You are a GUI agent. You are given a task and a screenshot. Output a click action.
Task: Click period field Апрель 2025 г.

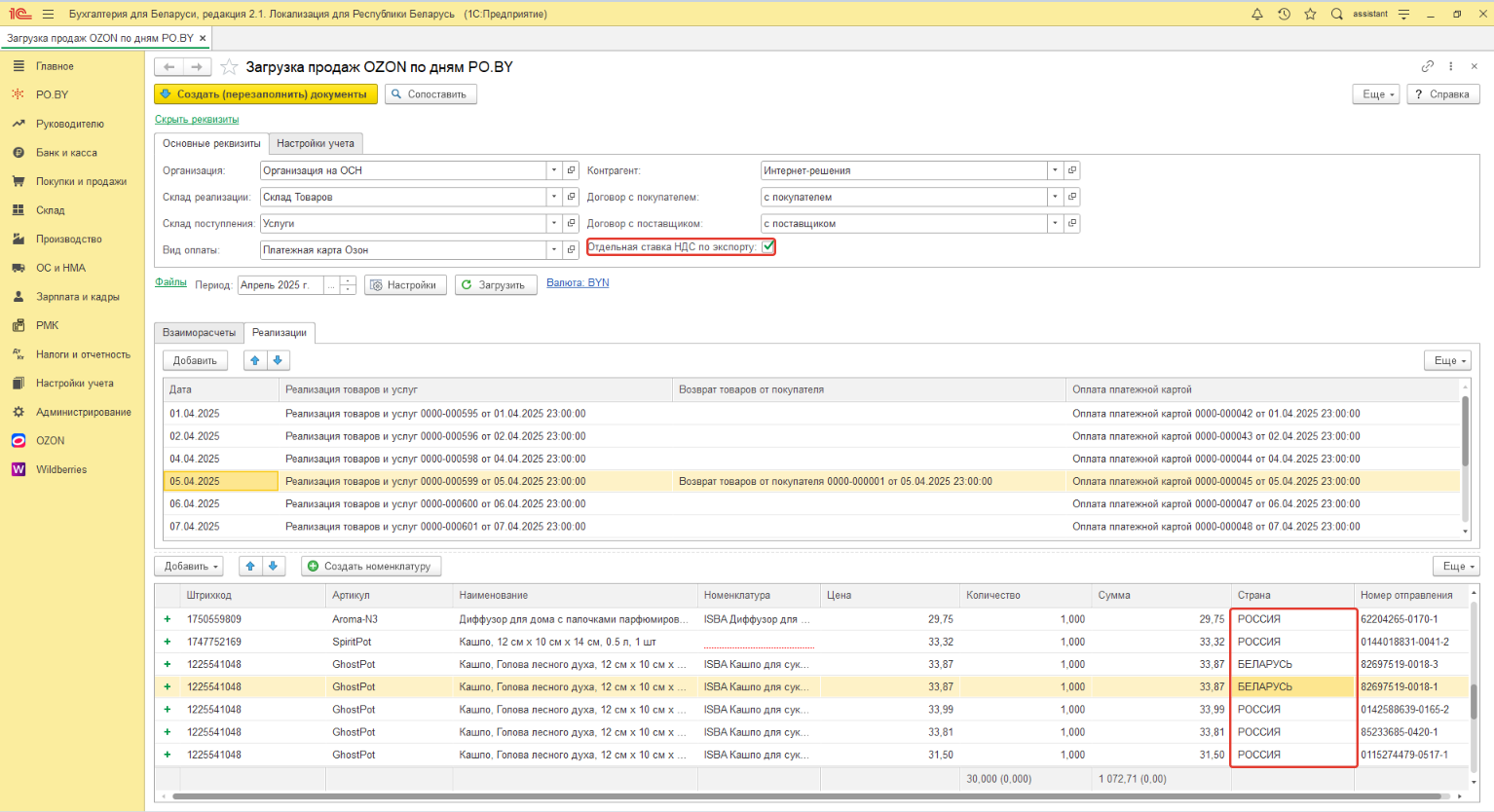280,285
